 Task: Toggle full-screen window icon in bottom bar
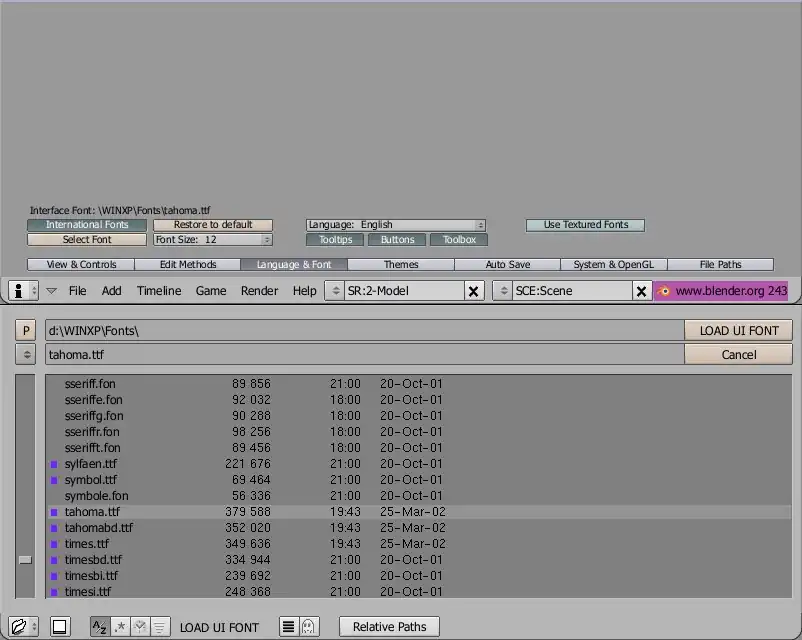(59, 627)
